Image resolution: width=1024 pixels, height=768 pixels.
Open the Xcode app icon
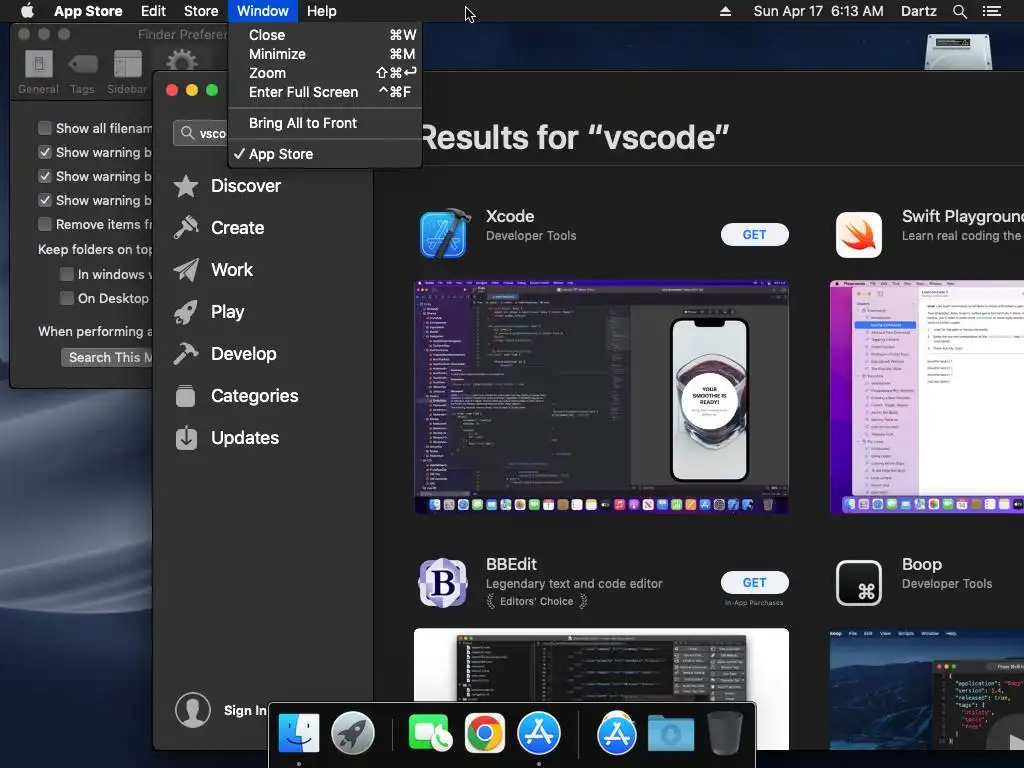click(445, 234)
